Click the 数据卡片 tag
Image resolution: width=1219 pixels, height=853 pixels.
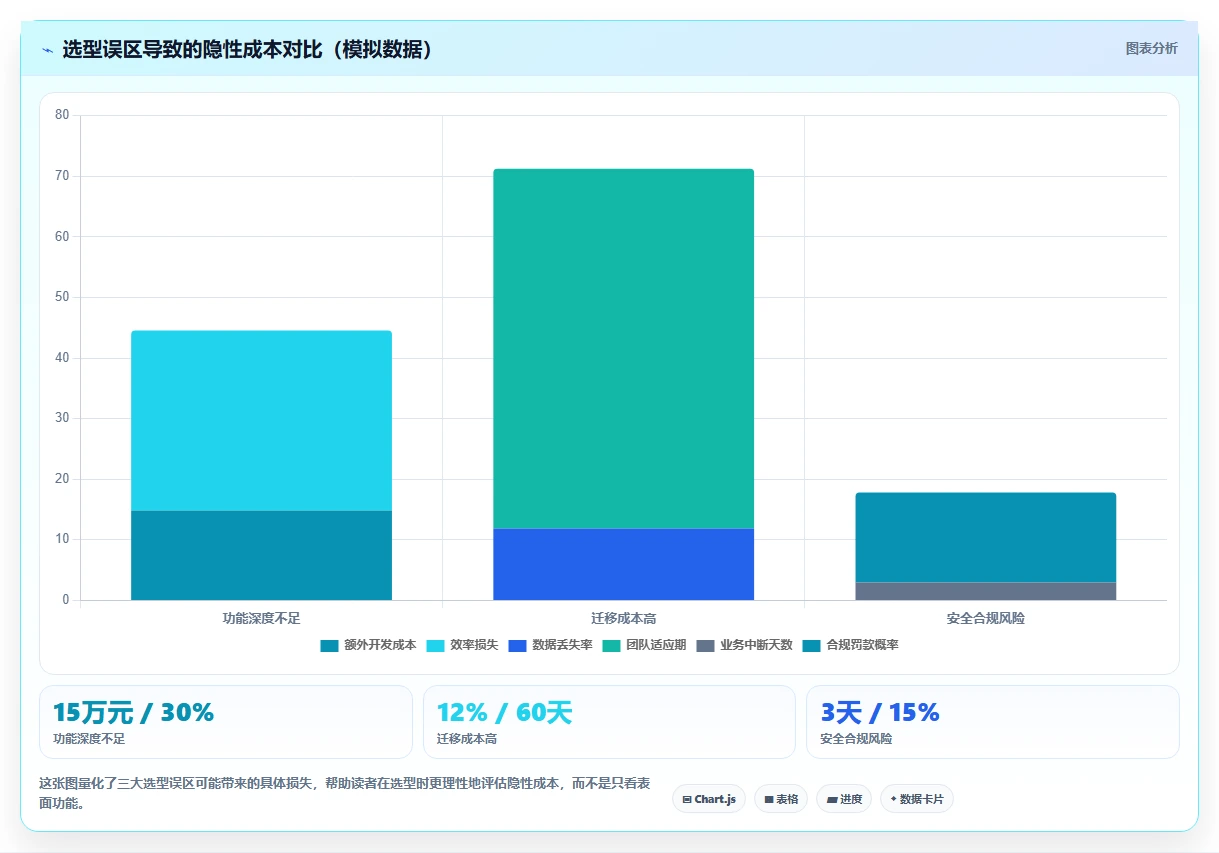coord(917,799)
